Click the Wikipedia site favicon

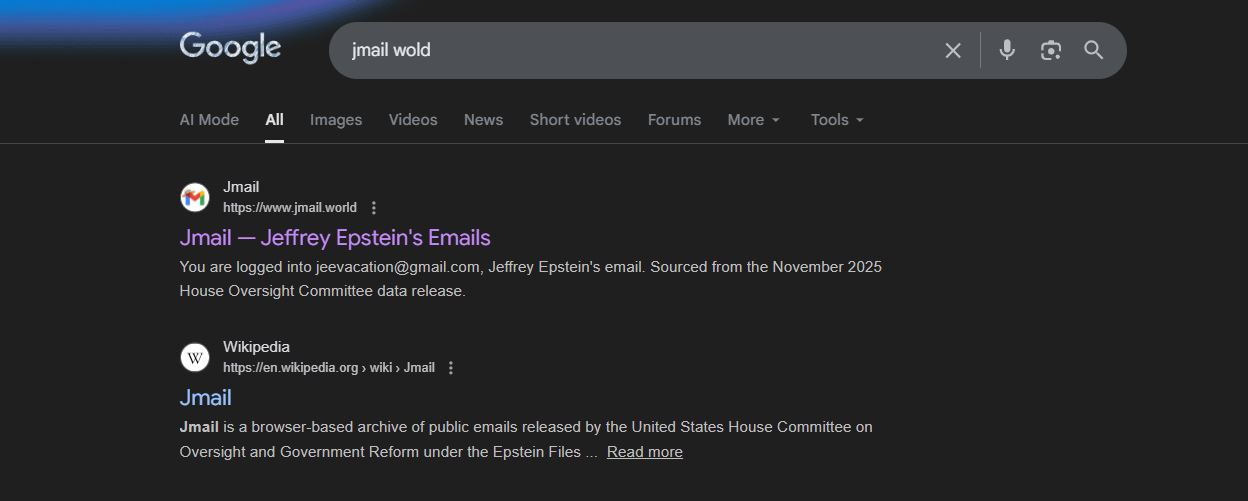coord(195,357)
